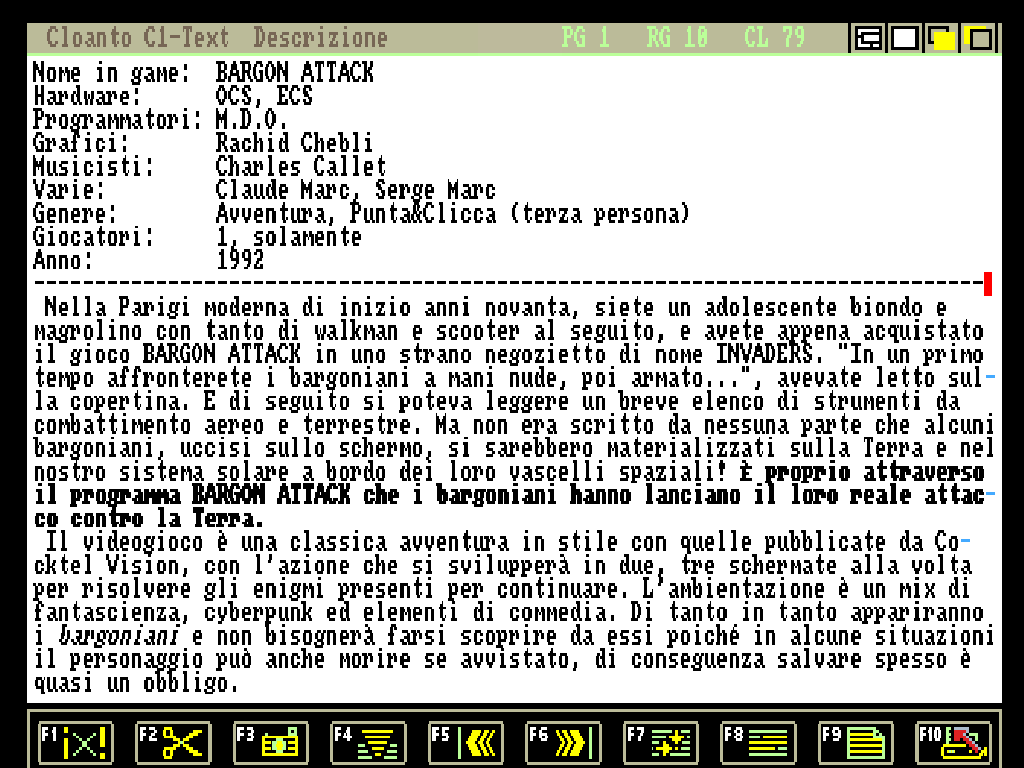
Task: Click the CL 79 column indicator
Action: [x=774, y=39]
